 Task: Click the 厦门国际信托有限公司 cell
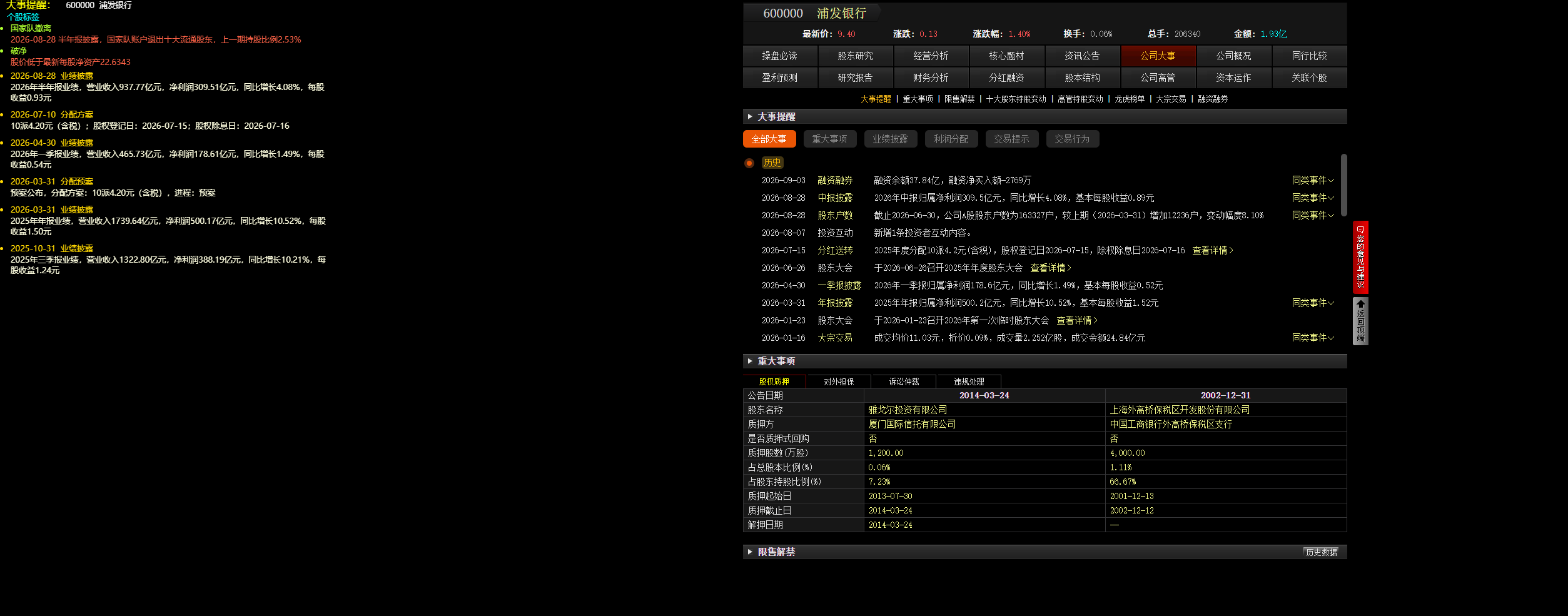pos(984,424)
